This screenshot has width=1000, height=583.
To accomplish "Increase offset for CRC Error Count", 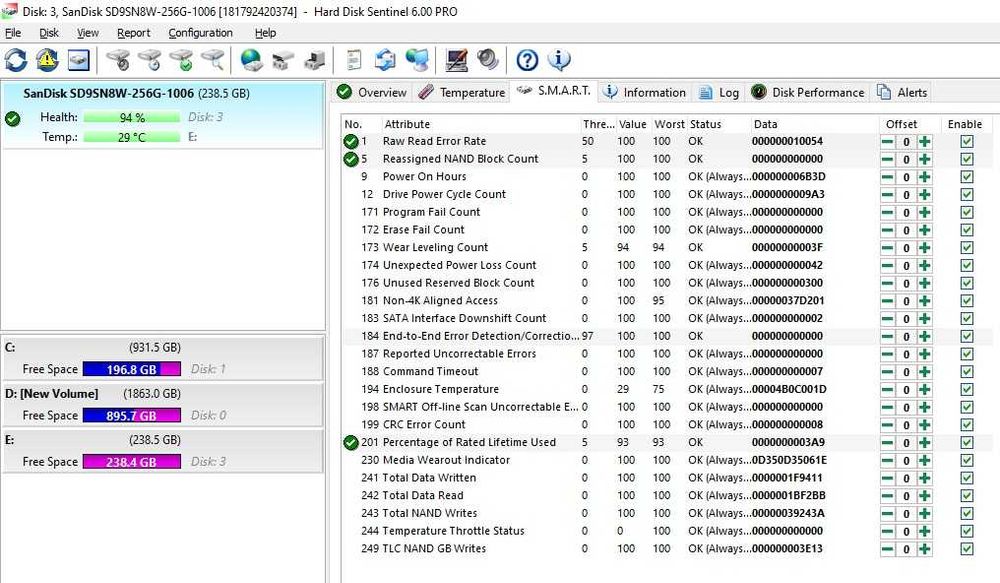I will pos(925,425).
